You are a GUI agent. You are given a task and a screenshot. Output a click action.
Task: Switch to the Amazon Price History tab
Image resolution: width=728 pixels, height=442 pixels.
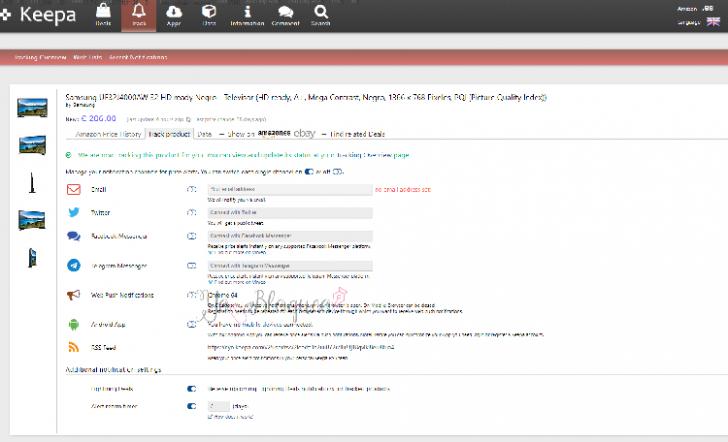pyautogui.click(x=107, y=133)
